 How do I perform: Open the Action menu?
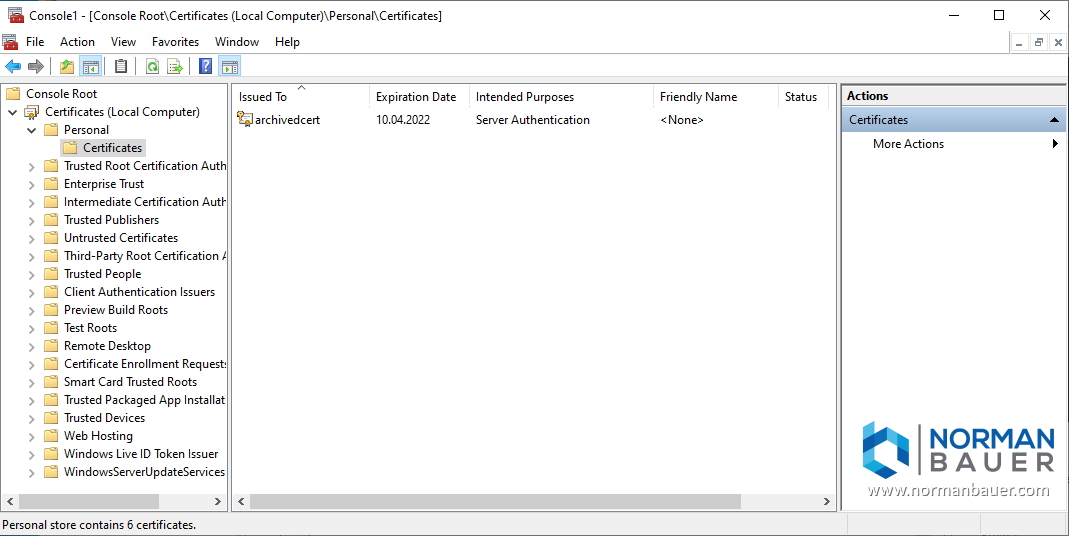coord(77,42)
